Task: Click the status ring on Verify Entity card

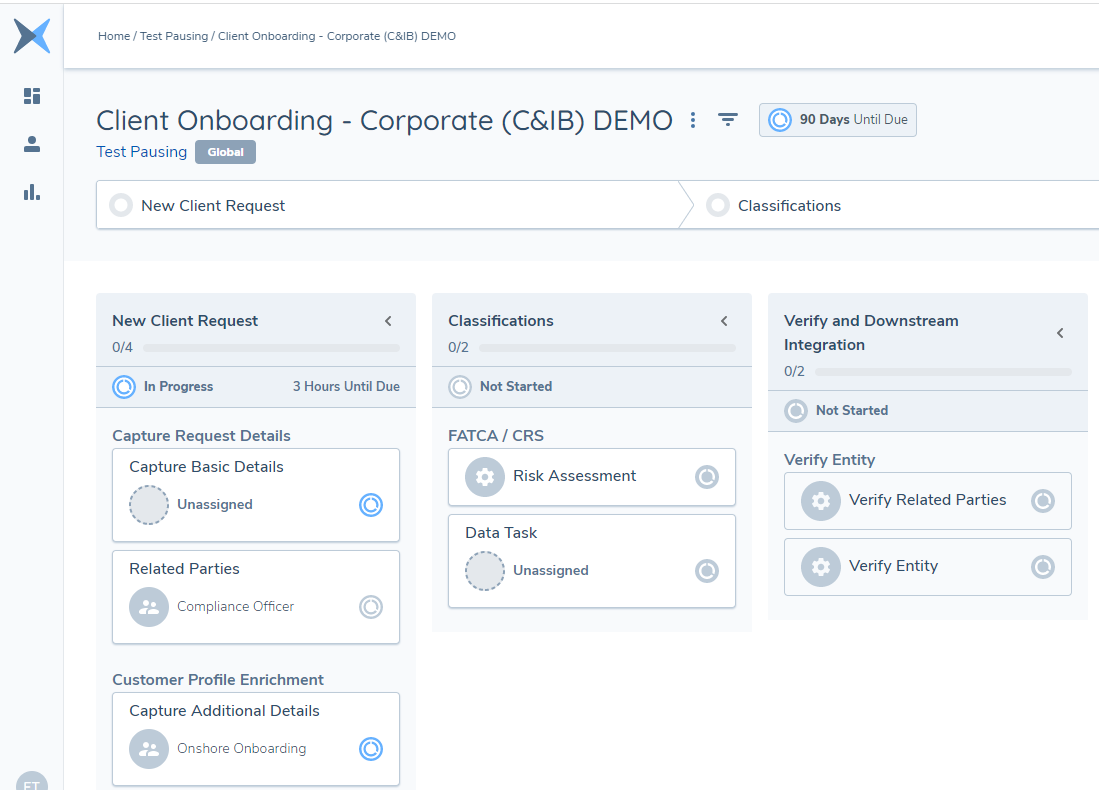Action: tap(1042, 566)
